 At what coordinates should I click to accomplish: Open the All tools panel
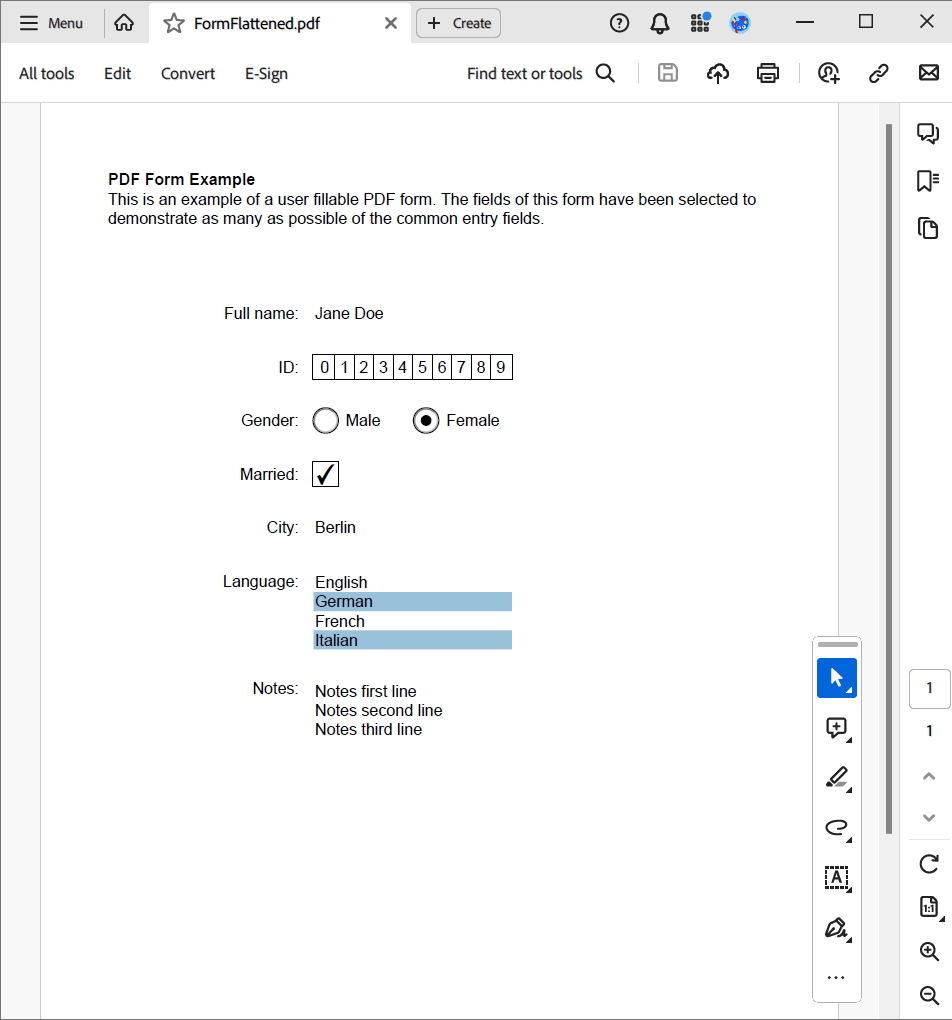point(47,73)
